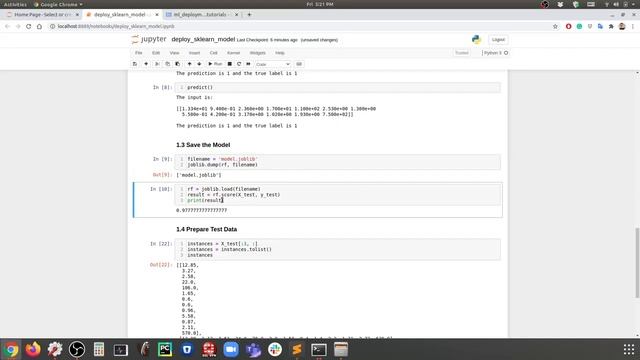Go back in browser history
Viewport: 640px width, 360px height.
(x=7, y=27)
